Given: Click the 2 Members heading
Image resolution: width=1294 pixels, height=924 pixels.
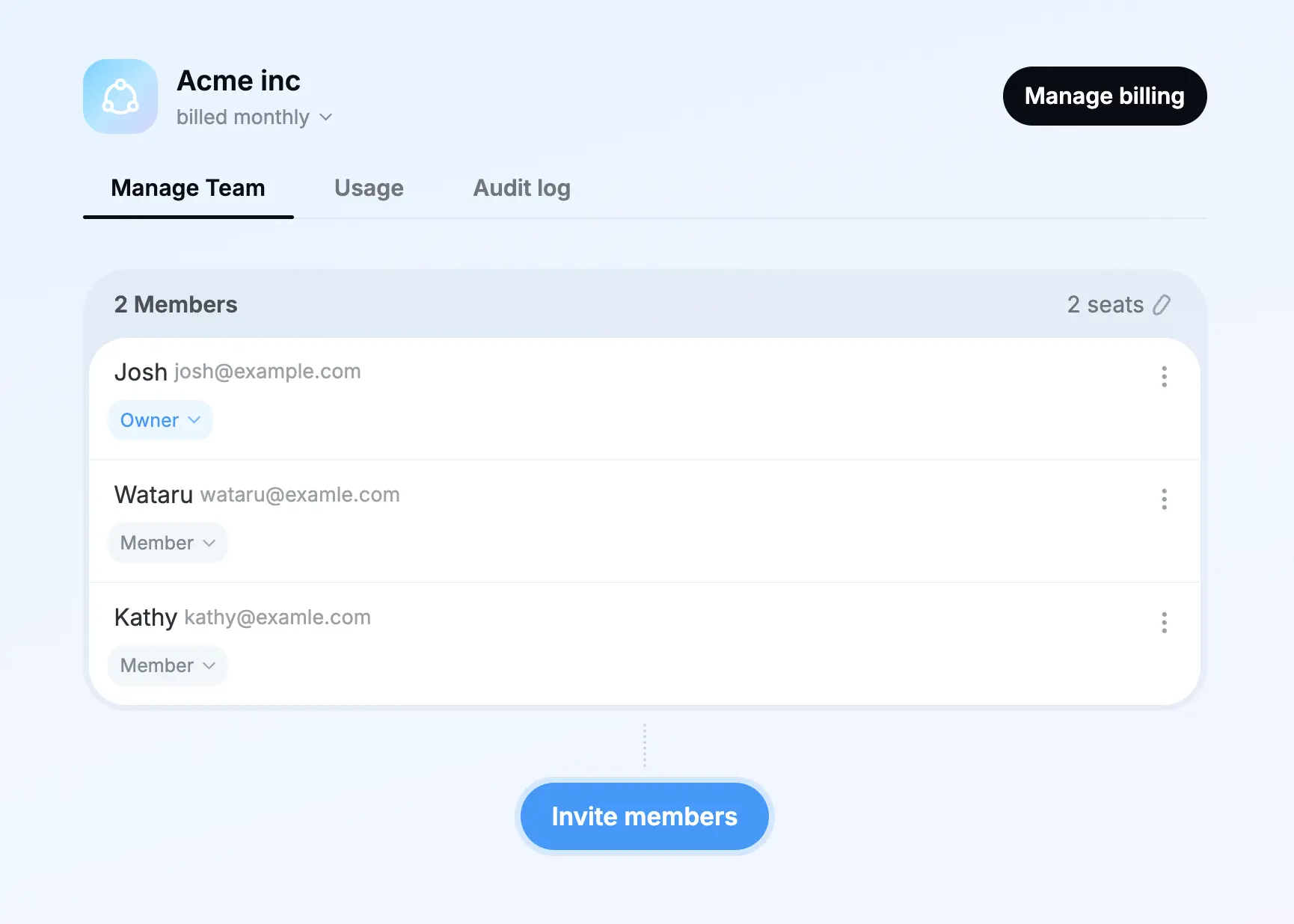Looking at the screenshot, I should point(176,305).
